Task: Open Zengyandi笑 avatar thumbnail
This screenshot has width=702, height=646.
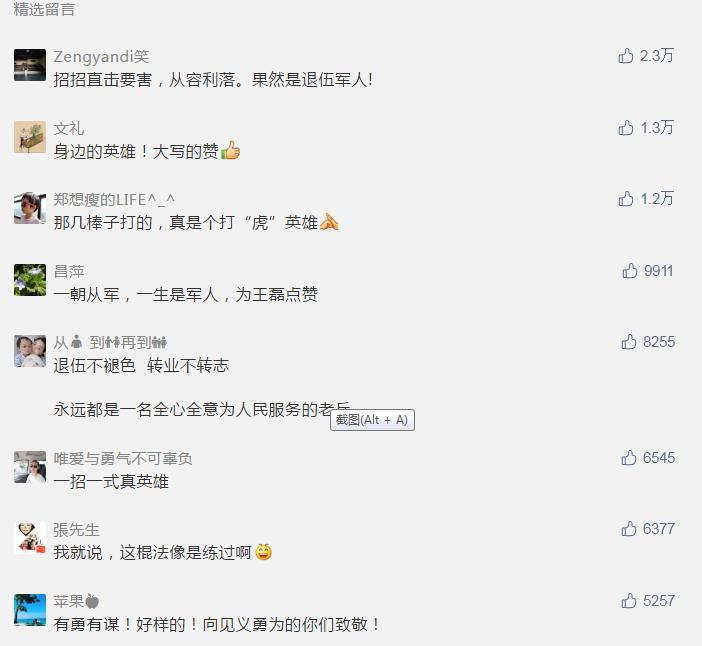Action: [x=30, y=65]
